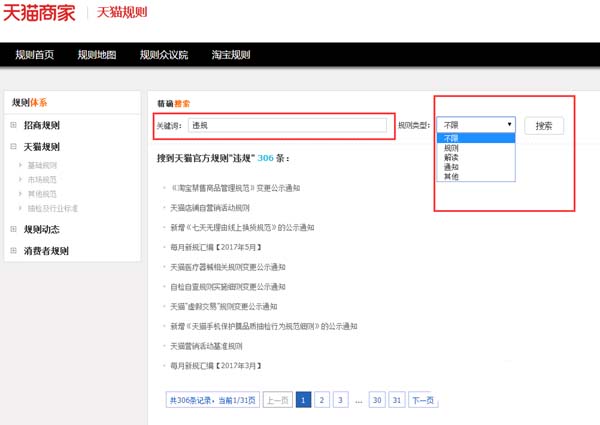The height and width of the screenshot is (425, 600).
Task: Go to 规则首页 in navigation bar
Action: point(34,55)
